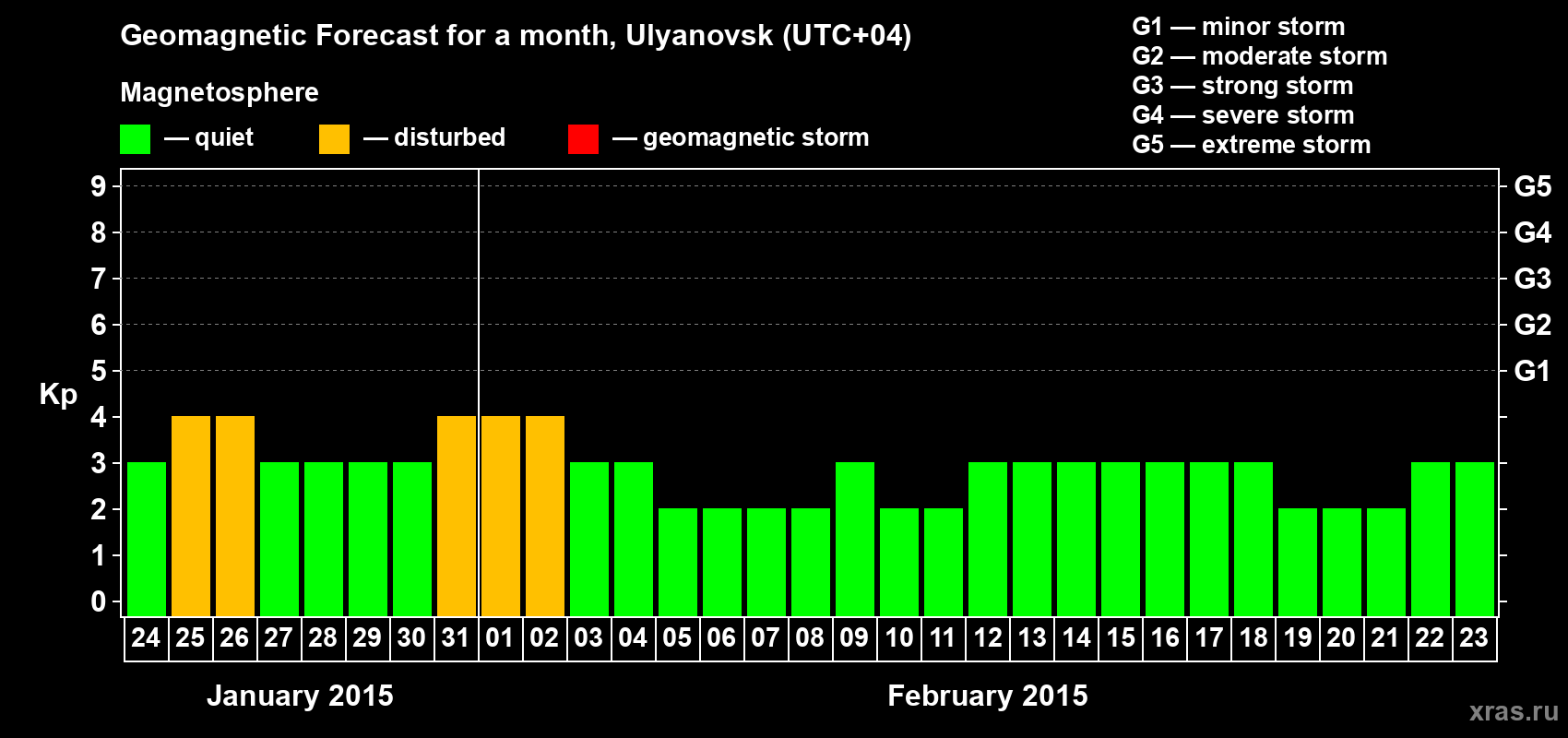Select the green bar for February 09
The image size is (1568, 738).
tap(855, 539)
